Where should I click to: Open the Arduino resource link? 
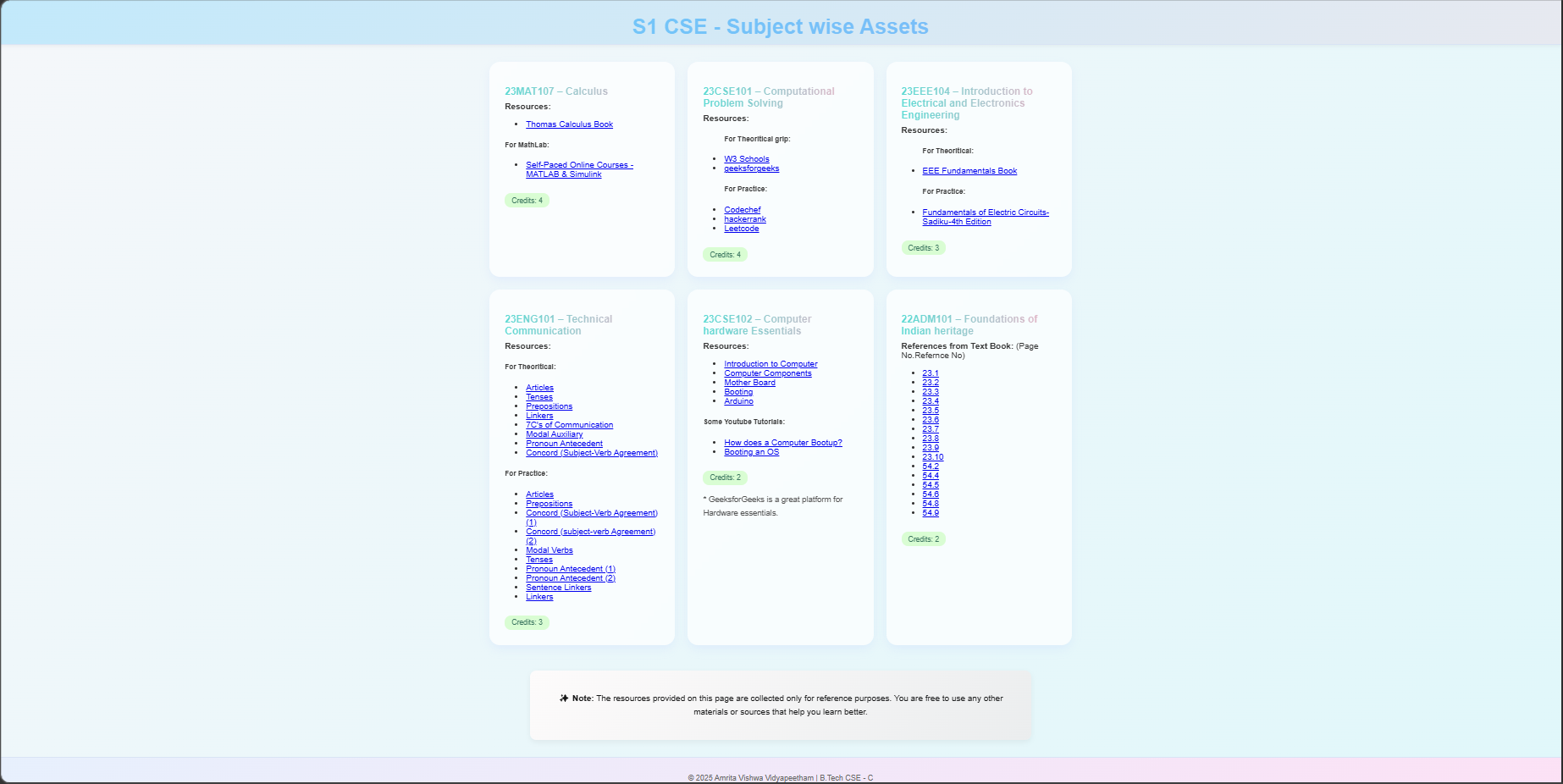point(738,400)
